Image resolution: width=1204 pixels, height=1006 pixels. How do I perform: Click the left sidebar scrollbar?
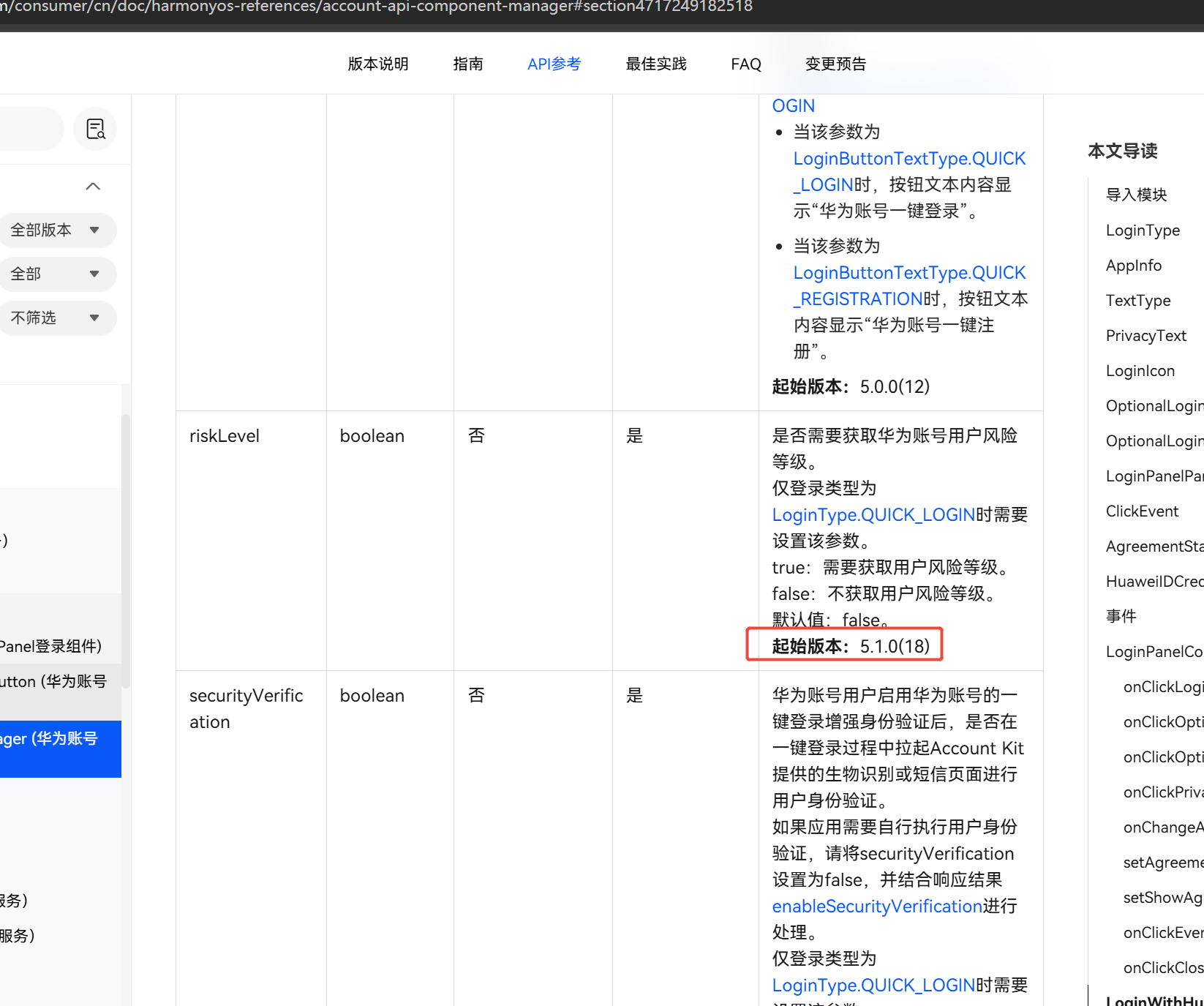coord(126,552)
